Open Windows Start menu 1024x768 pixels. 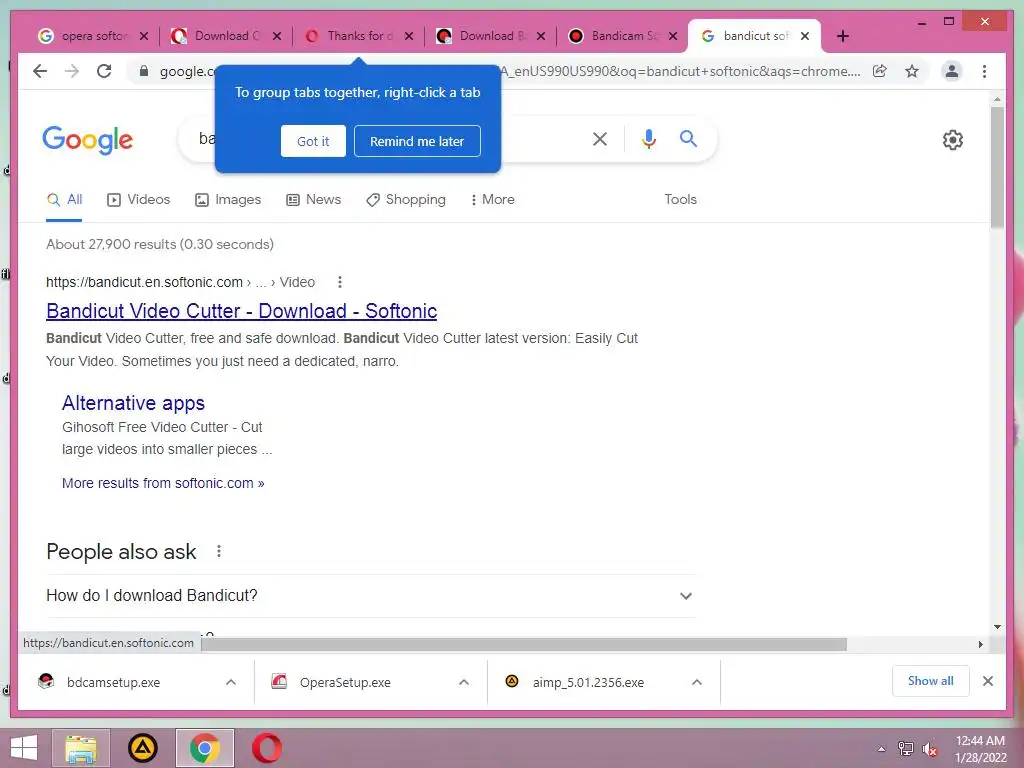24,748
